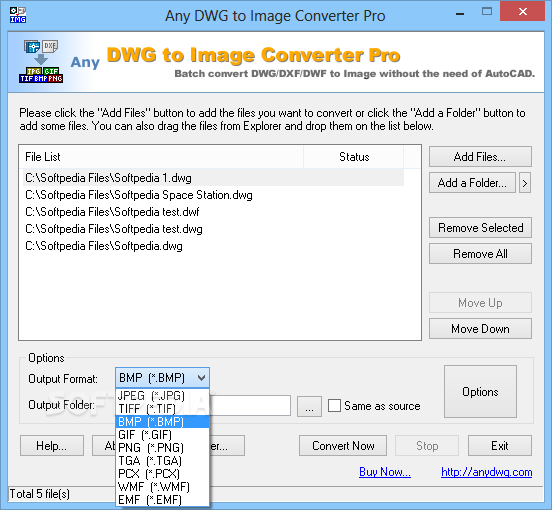Maximize the converter window
Viewport: 552px width, 510px height.
(487, 12)
